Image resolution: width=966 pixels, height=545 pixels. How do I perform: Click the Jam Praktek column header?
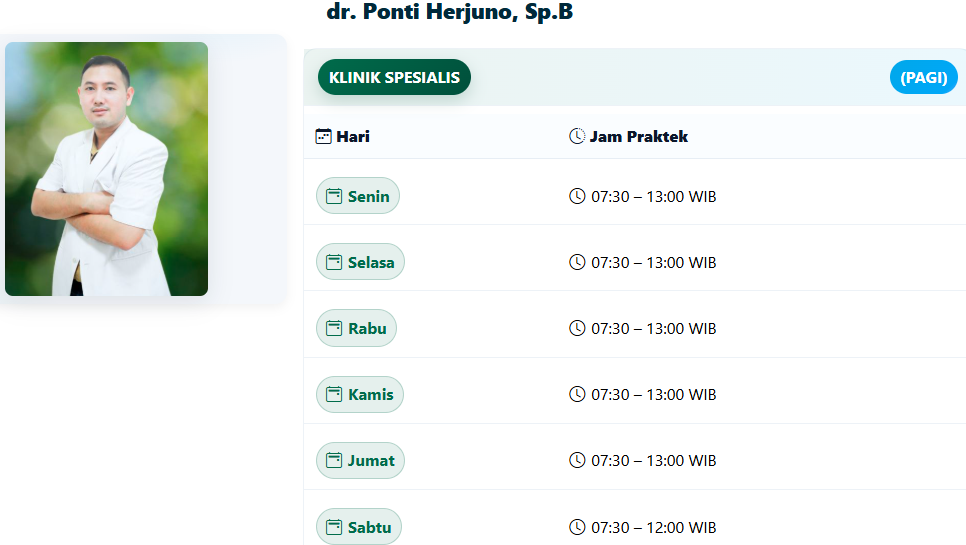(x=638, y=136)
